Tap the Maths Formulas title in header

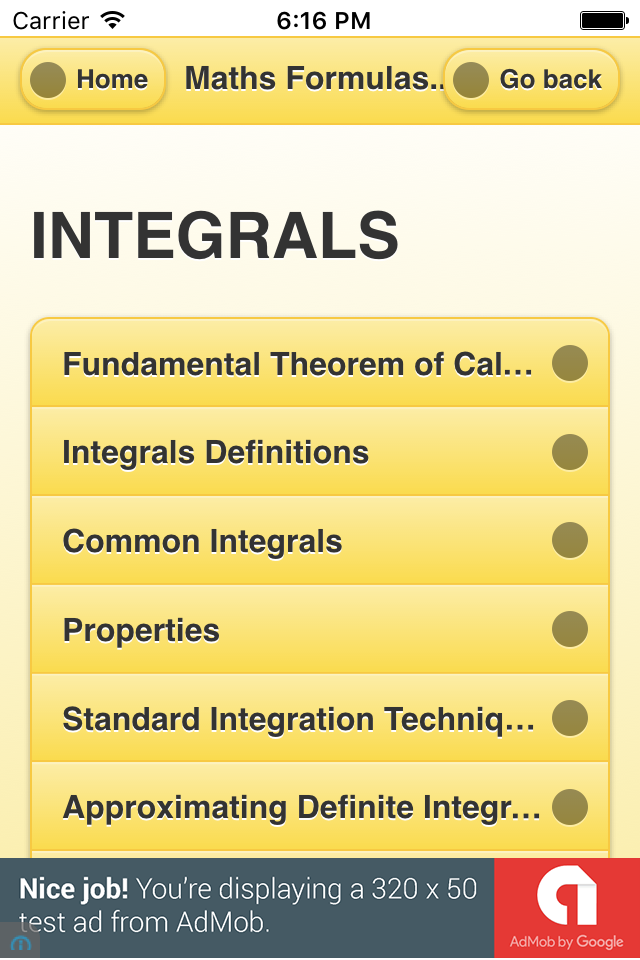pos(312,79)
